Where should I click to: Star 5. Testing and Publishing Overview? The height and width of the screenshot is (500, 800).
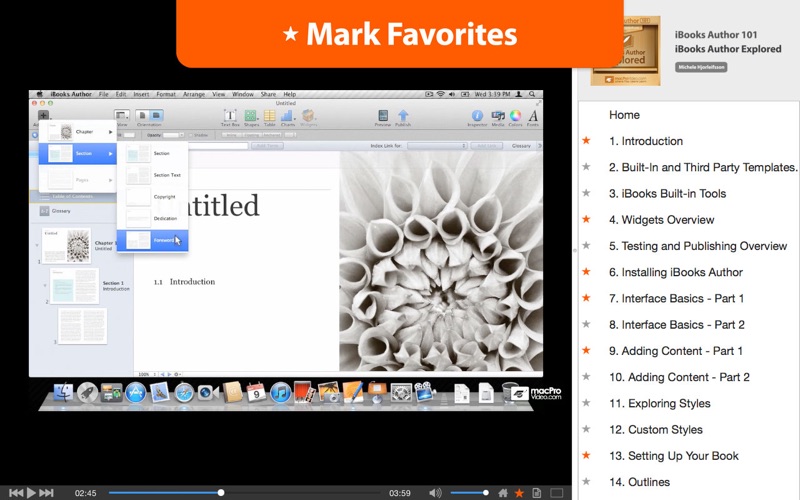(587, 245)
